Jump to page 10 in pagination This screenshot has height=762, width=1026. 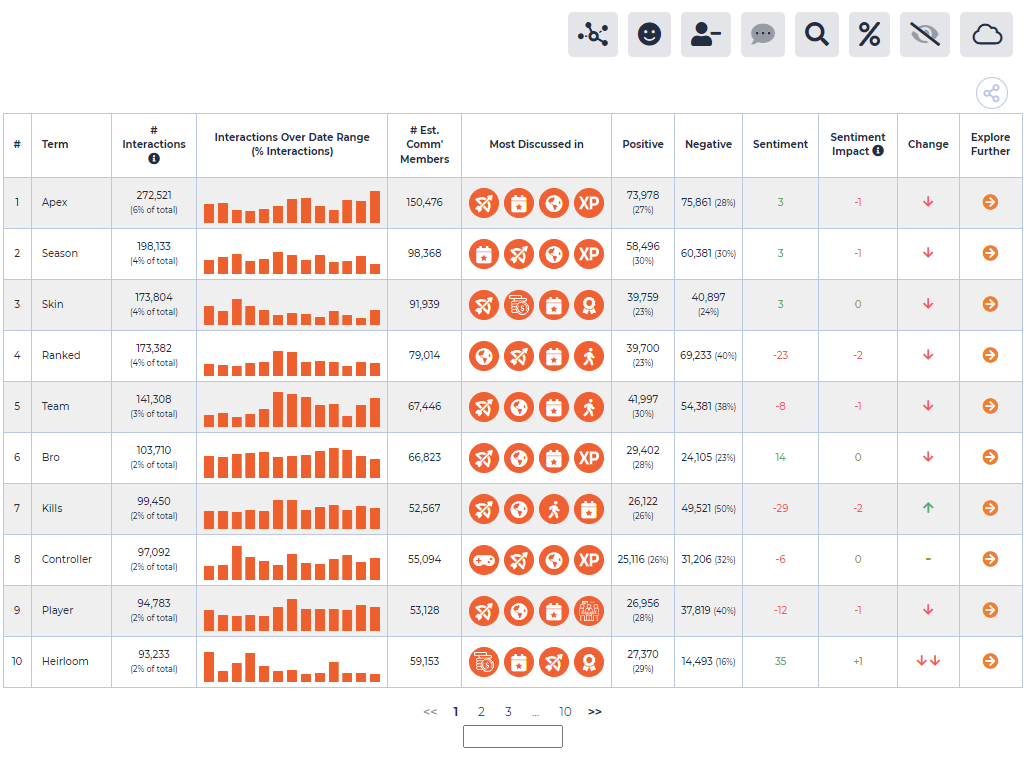pyautogui.click(x=565, y=712)
